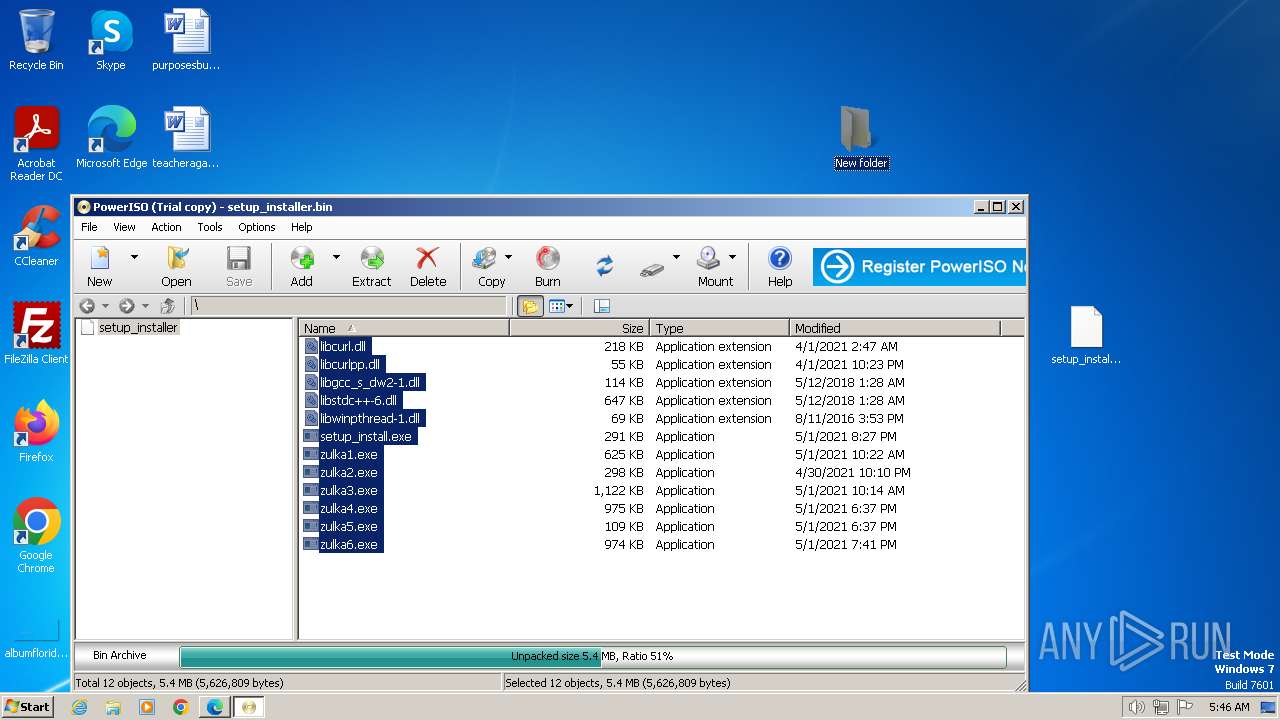Select the zulka1.exe file

click(x=349, y=455)
